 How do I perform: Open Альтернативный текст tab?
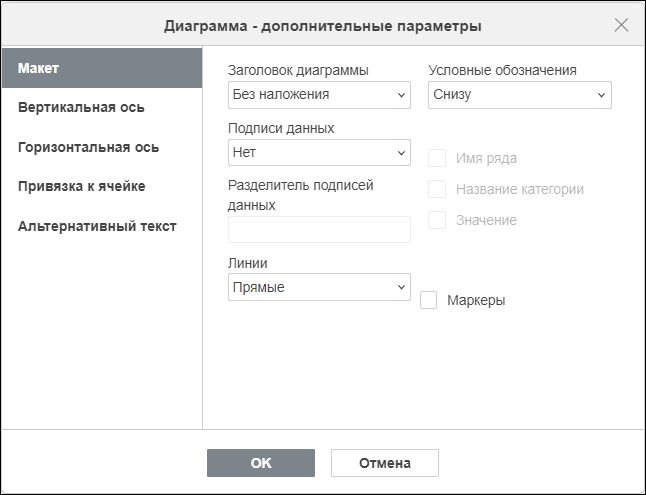tap(102, 226)
